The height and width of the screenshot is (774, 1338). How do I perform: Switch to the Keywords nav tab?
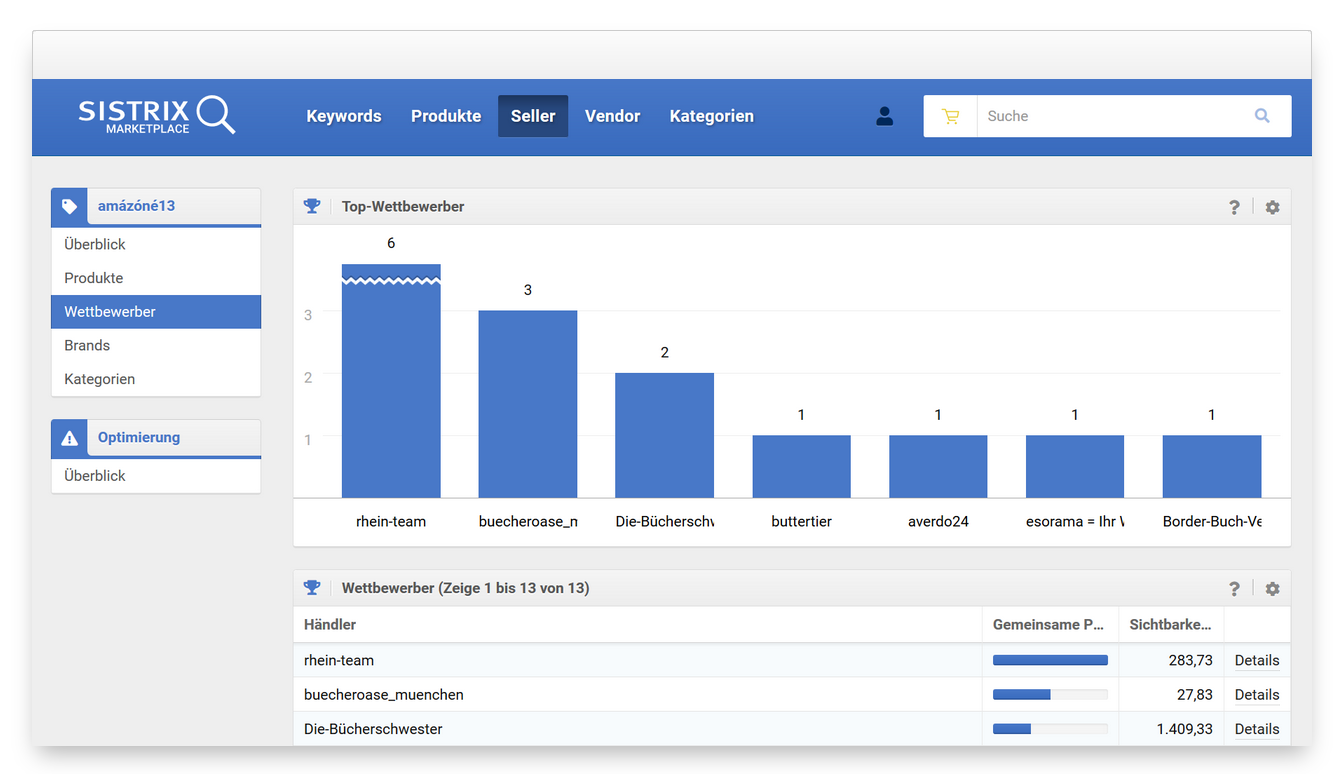(x=344, y=116)
